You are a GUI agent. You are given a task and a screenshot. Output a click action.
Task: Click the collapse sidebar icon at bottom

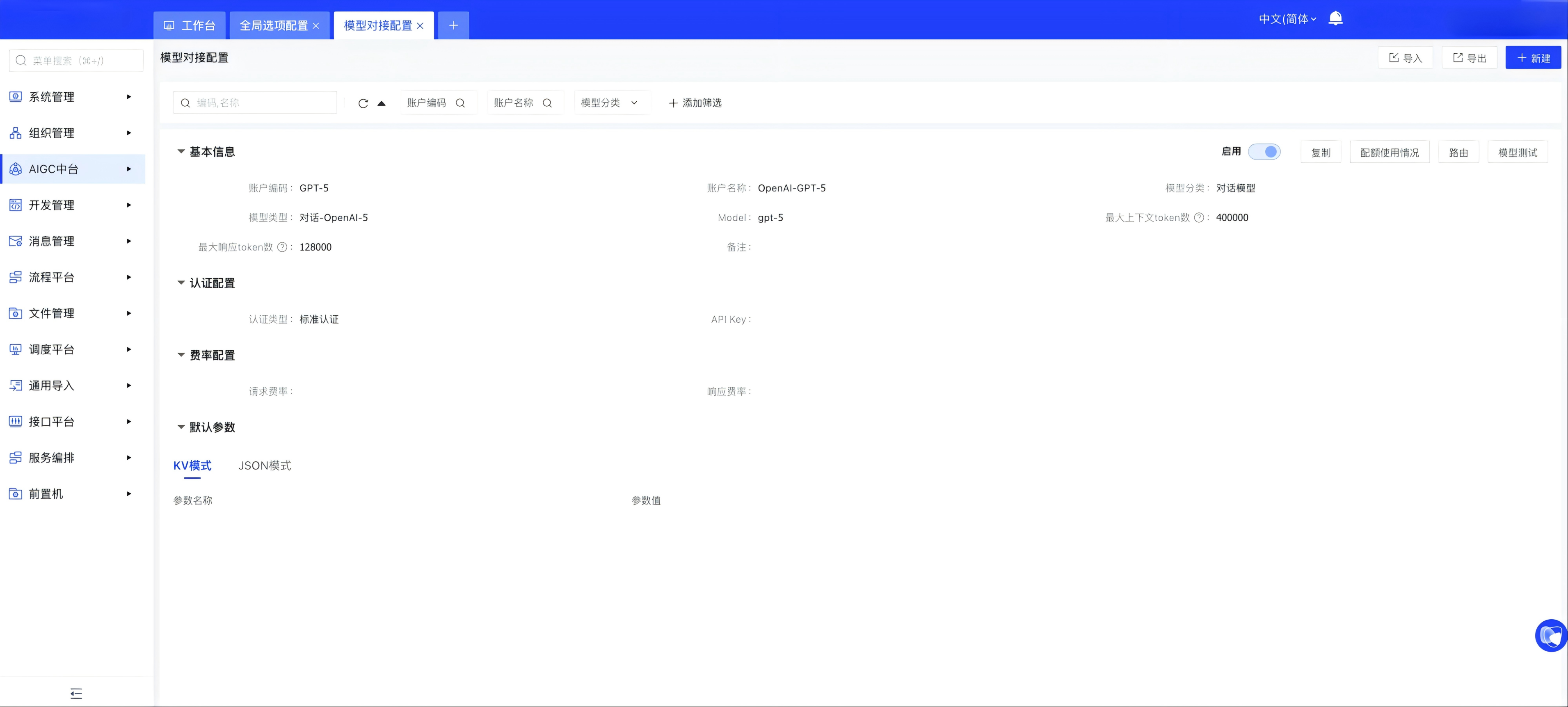point(76,693)
